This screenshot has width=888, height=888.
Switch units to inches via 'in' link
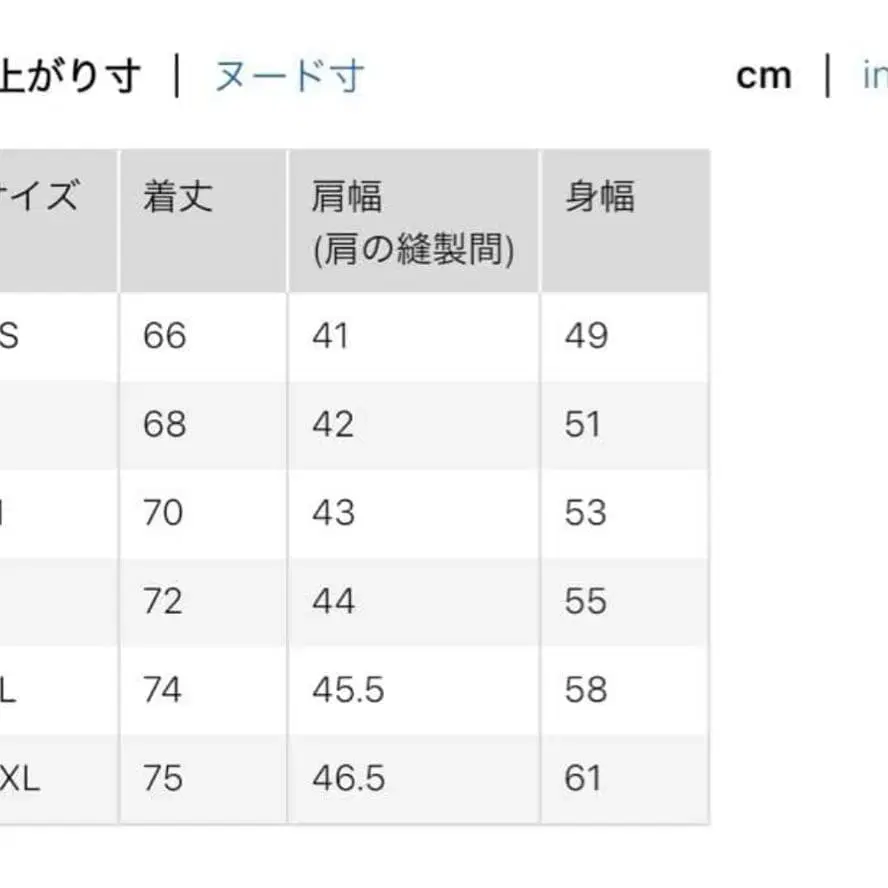(x=875, y=73)
